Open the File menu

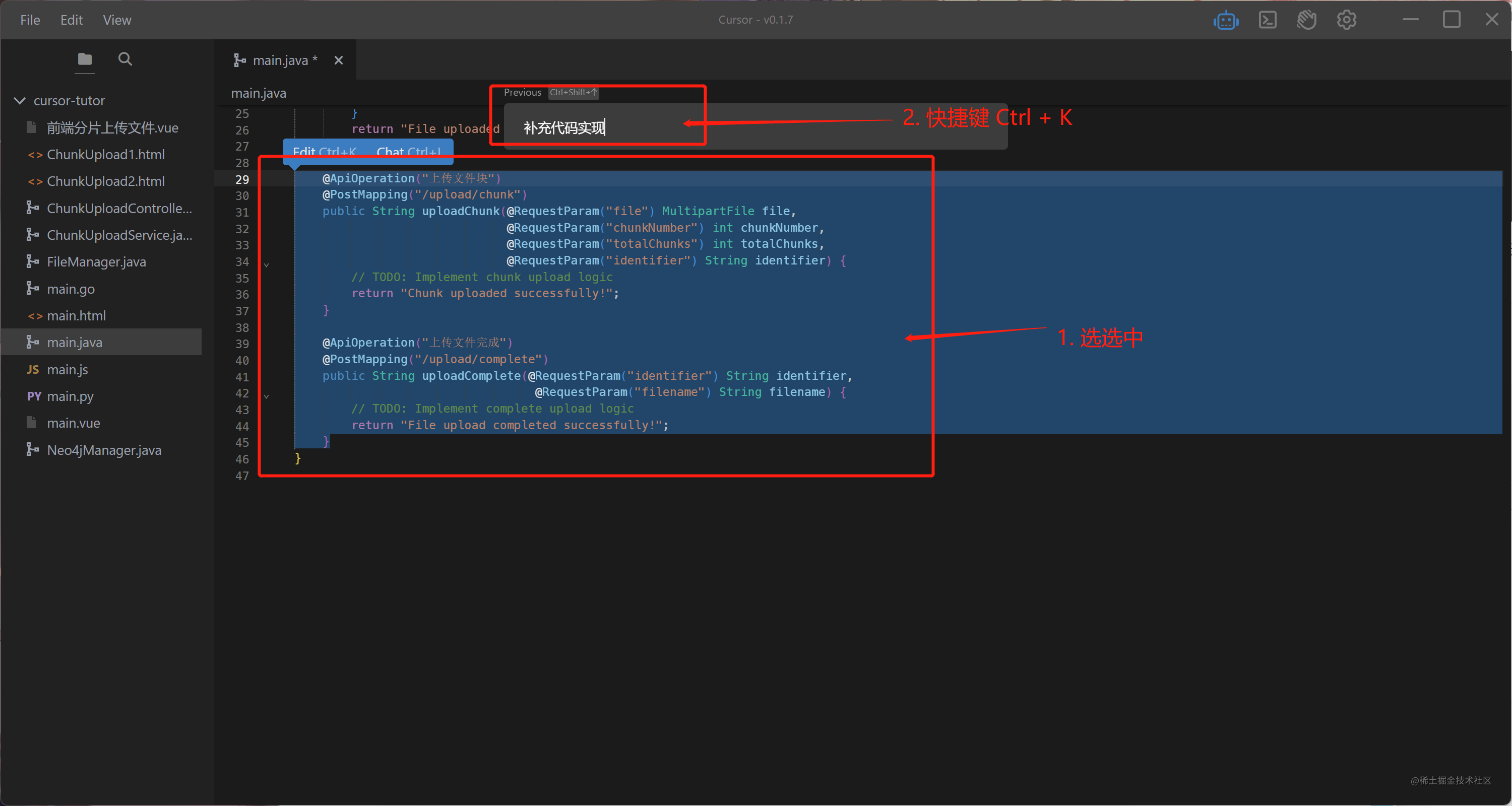pyautogui.click(x=30, y=20)
